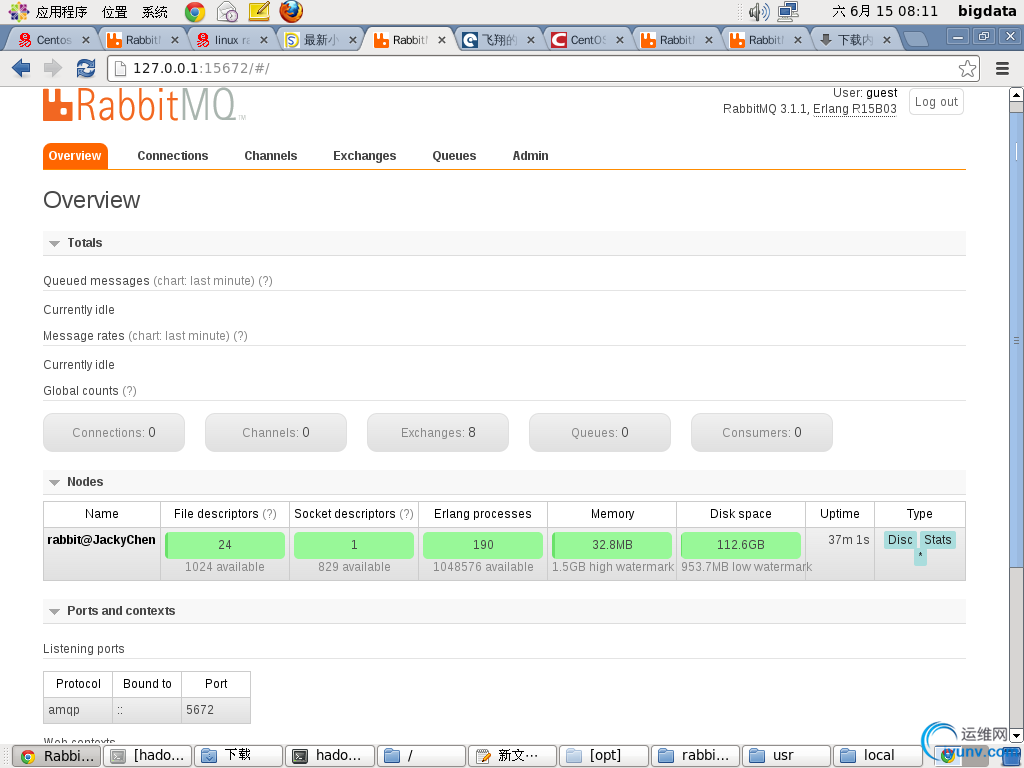This screenshot has height=768, width=1024.
Task: Click the Queues: 0 count button
Action: [600, 432]
